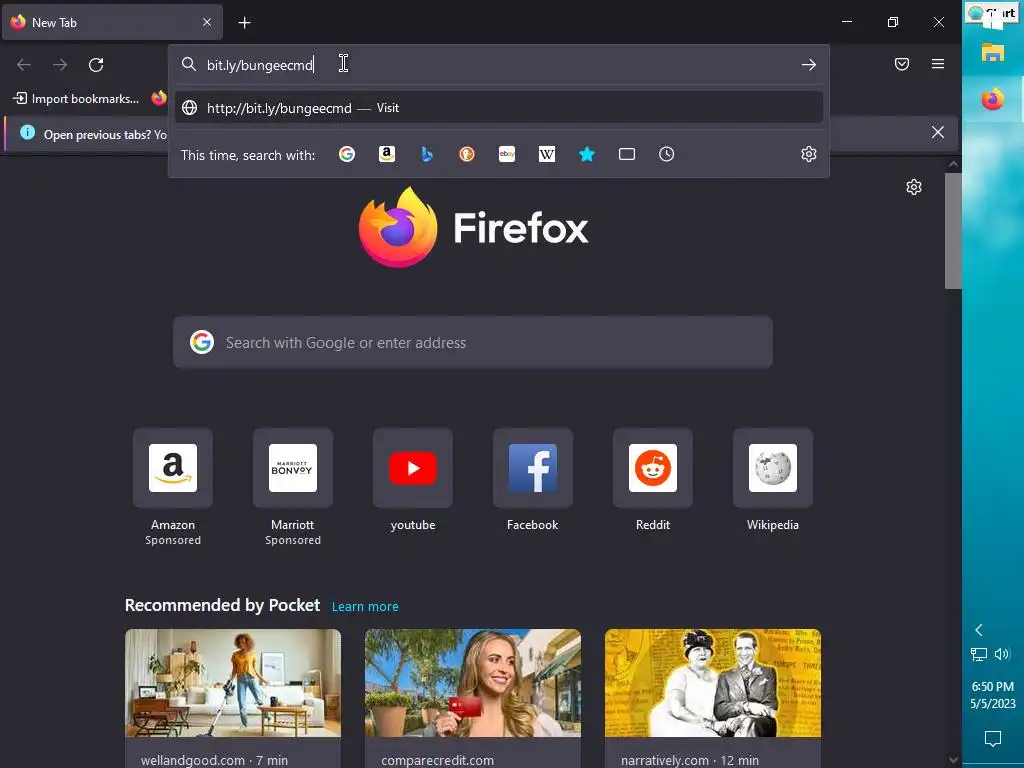Open the taskbar volume icon
Image resolution: width=1024 pixels, height=768 pixels.
pyautogui.click(x=1002, y=654)
